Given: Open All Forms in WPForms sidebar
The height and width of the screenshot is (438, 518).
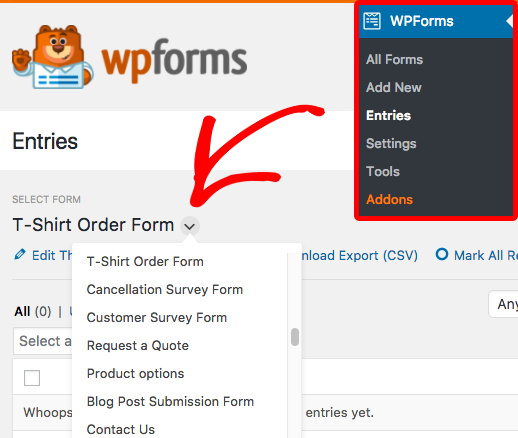Looking at the screenshot, I should 394,60.
